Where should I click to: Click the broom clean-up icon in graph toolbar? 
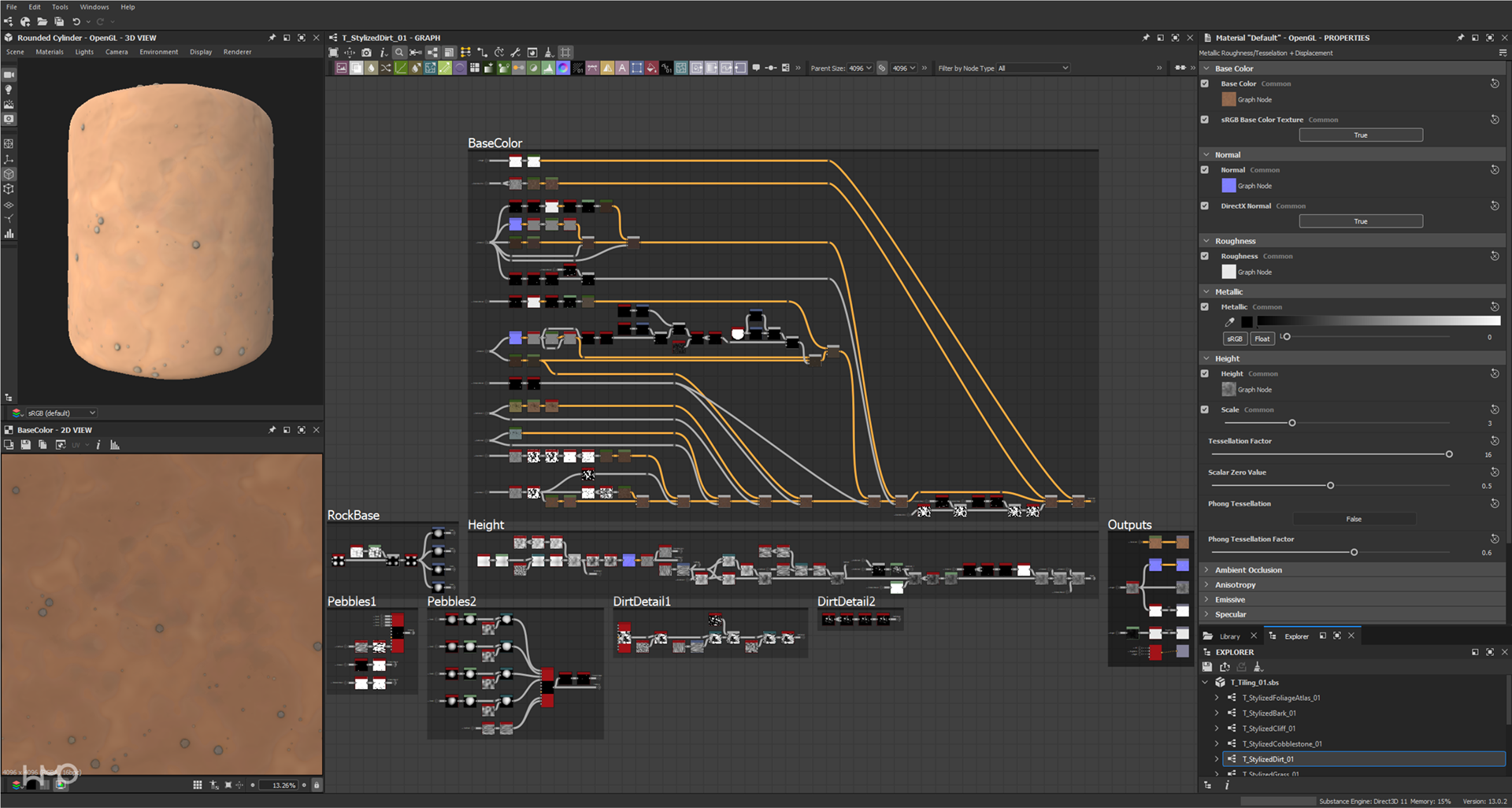pos(549,53)
